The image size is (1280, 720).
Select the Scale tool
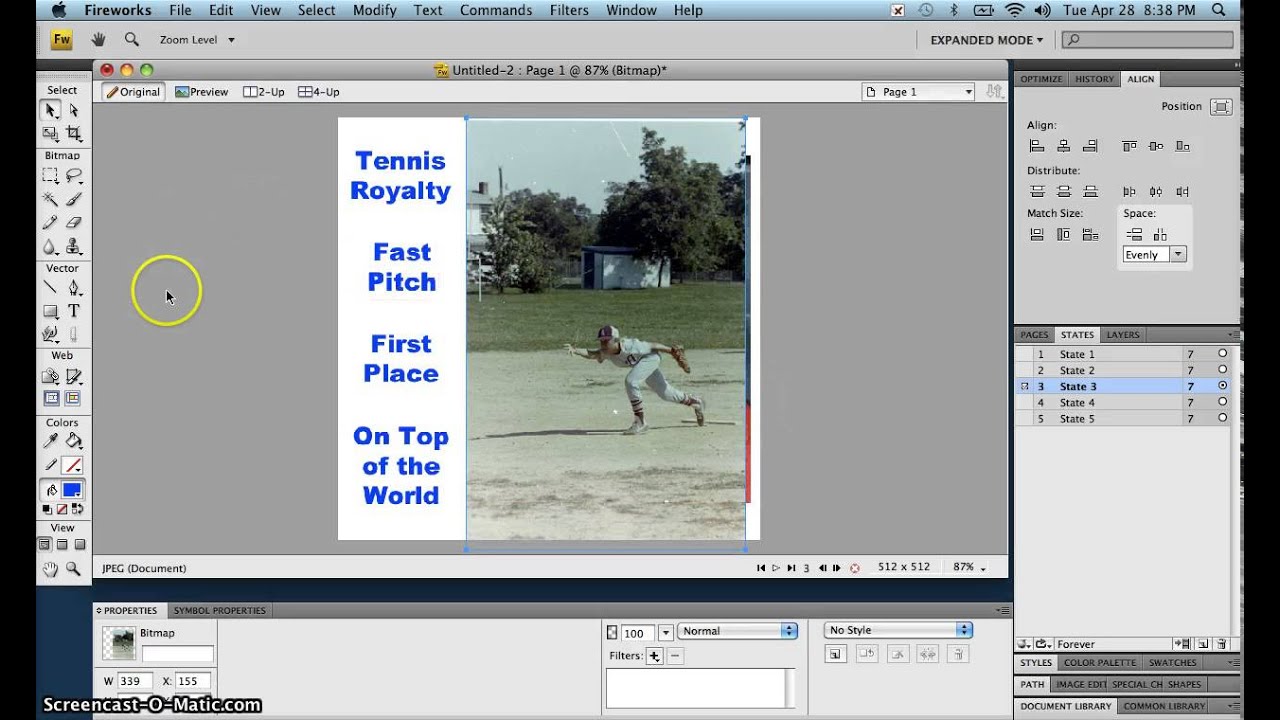click(x=50, y=133)
